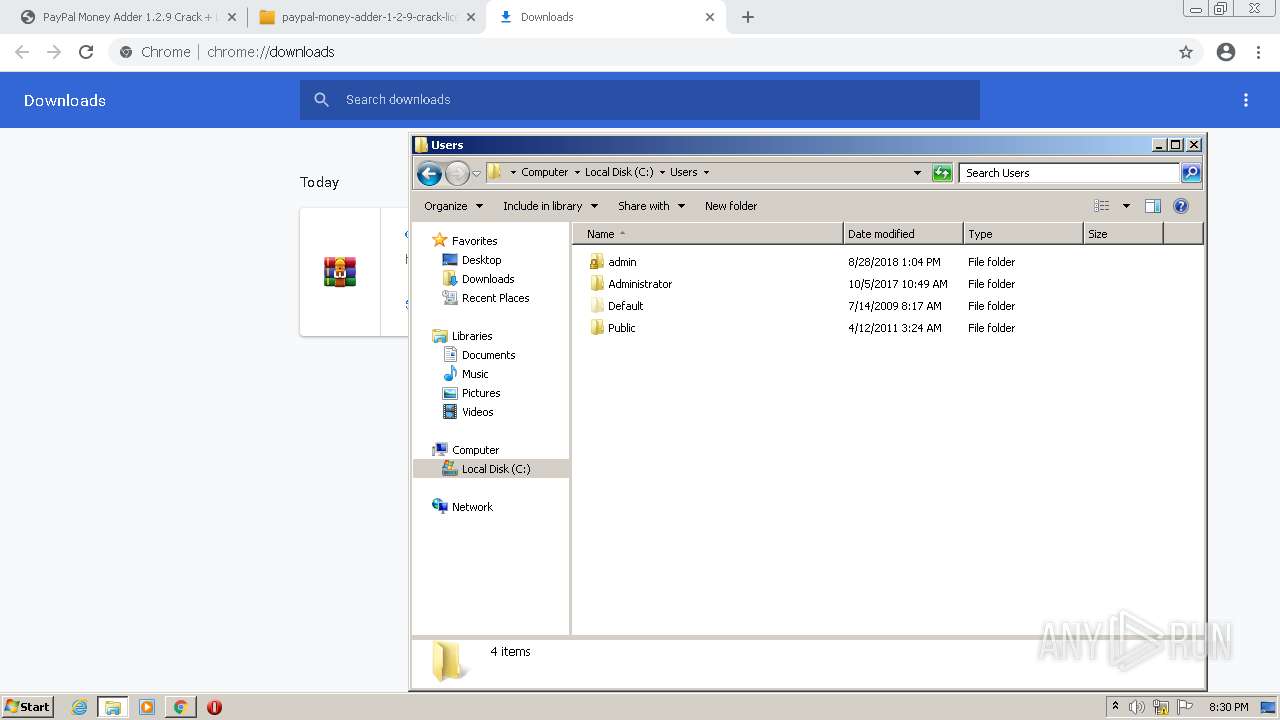The width and height of the screenshot is (1280, 720).
Task: Open Network in navigation pane
Action: coord(472,507)
